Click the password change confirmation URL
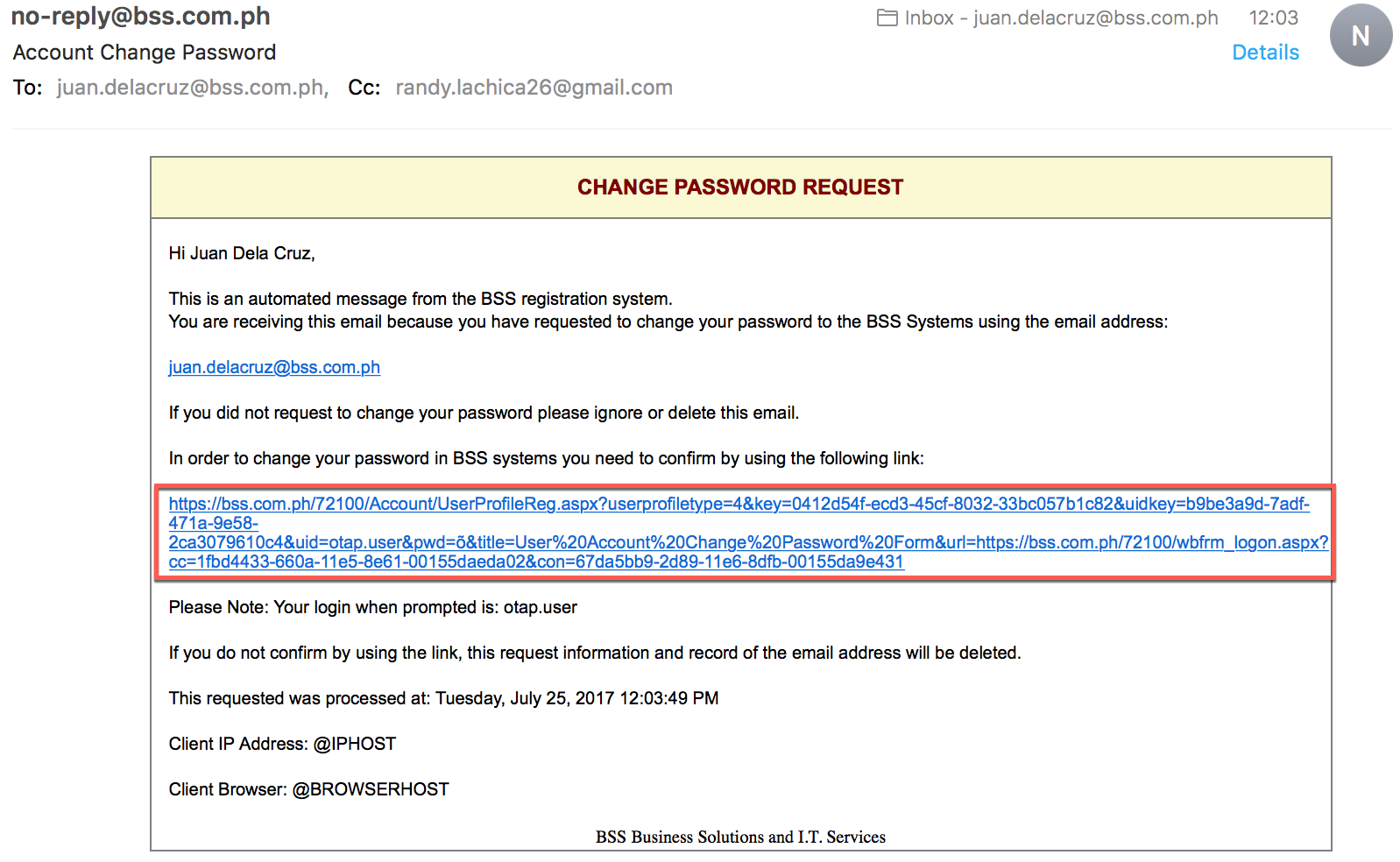This screenshot has width=1400, height=862. pos(748,533)
